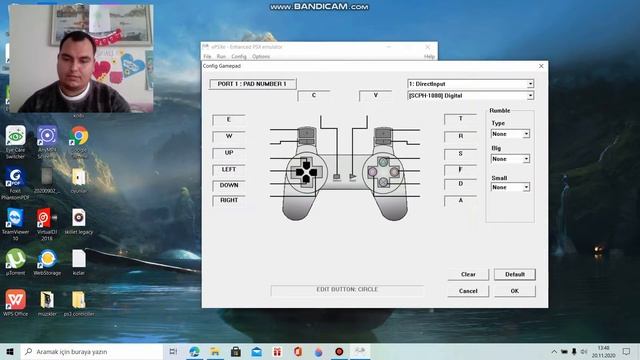Screen dimensions: 640x360
Task: Open 1: DirectInput device dropdown
Action: 470,84
